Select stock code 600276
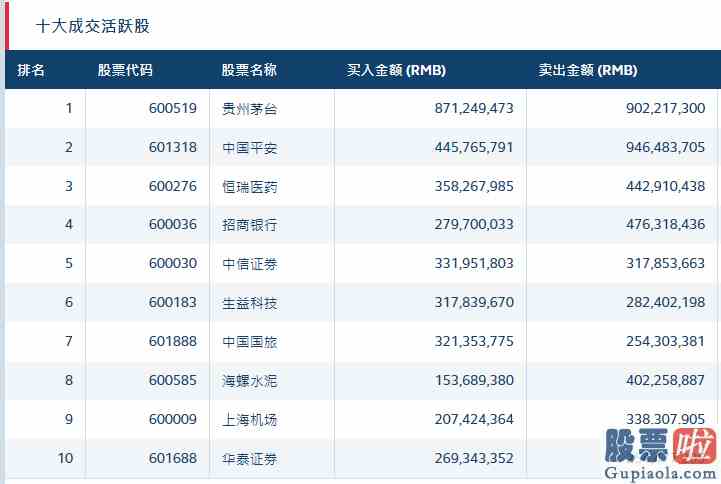 coord(173,186)
